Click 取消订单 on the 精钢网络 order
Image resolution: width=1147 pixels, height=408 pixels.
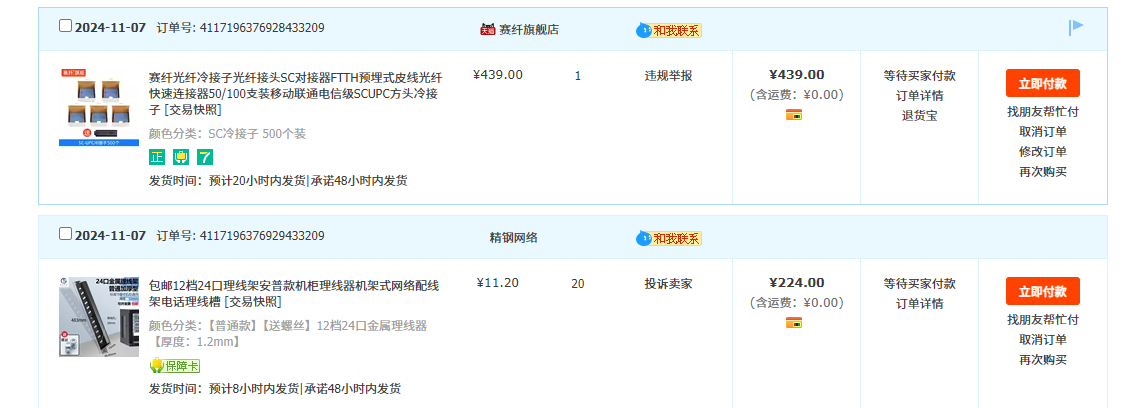coord(1042,340)
